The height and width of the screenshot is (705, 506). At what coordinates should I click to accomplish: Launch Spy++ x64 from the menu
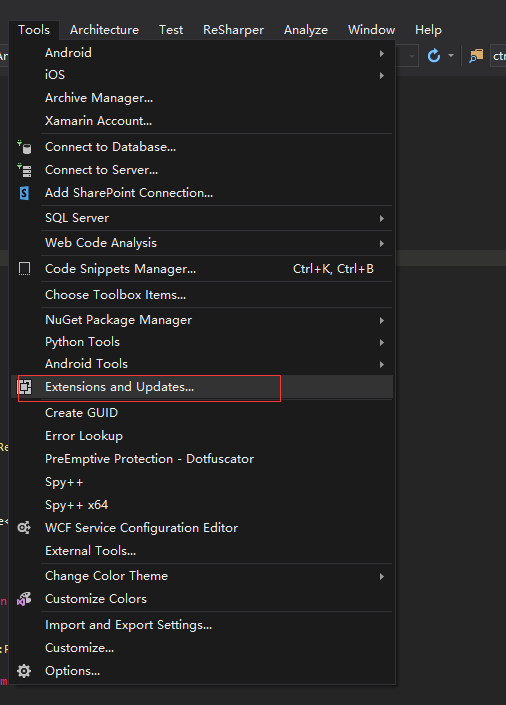[202, 505]
